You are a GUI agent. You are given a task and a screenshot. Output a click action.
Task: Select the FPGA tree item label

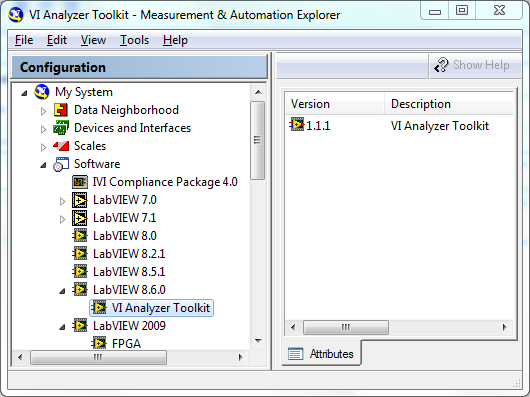[126, 344]
